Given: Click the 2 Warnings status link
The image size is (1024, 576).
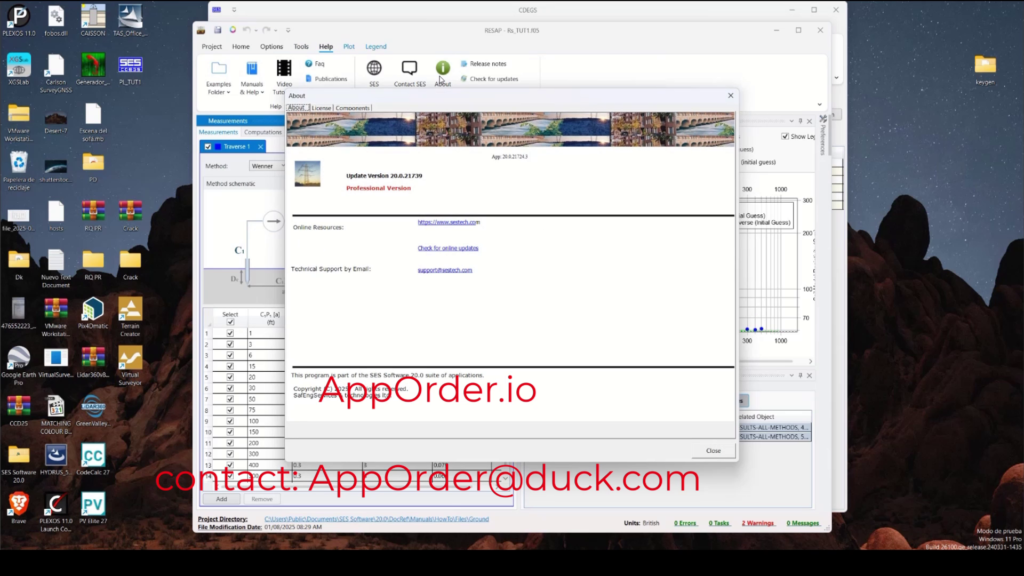Looking at the screenshot, I should tap(758, 523).
